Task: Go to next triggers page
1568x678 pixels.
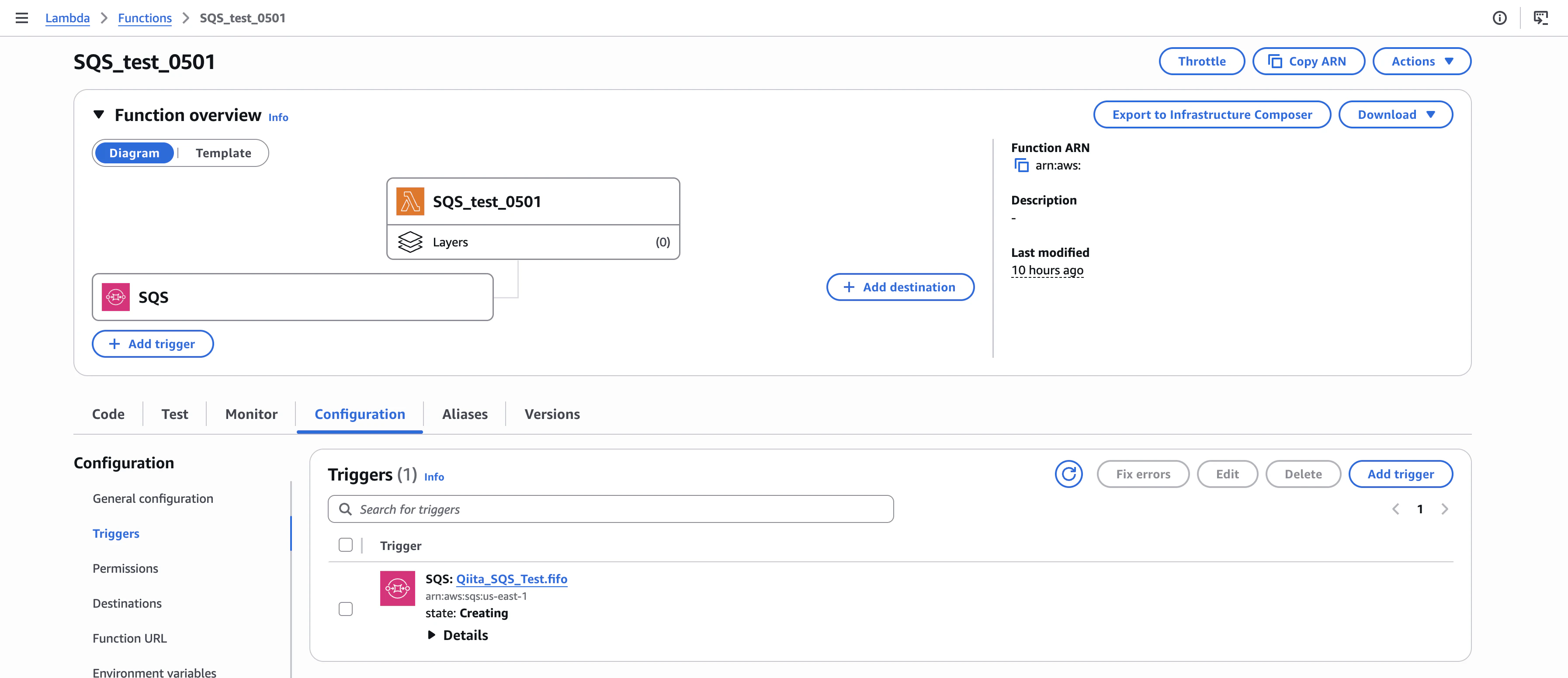Action: 1444,509
